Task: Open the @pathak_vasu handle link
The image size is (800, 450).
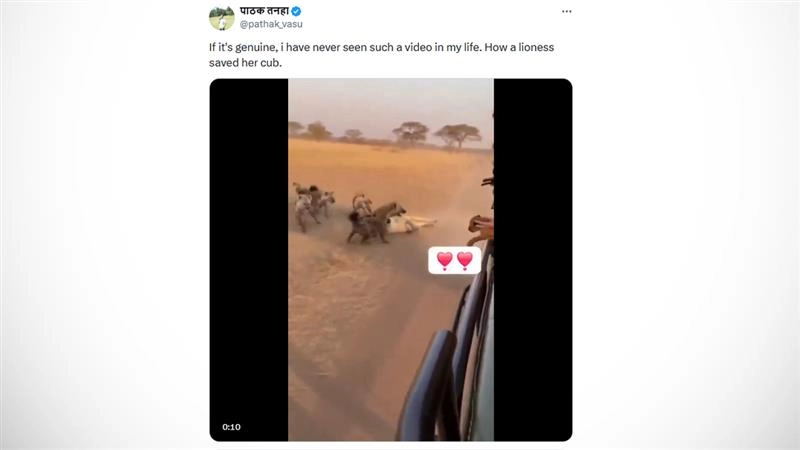Action: (271, 24)
